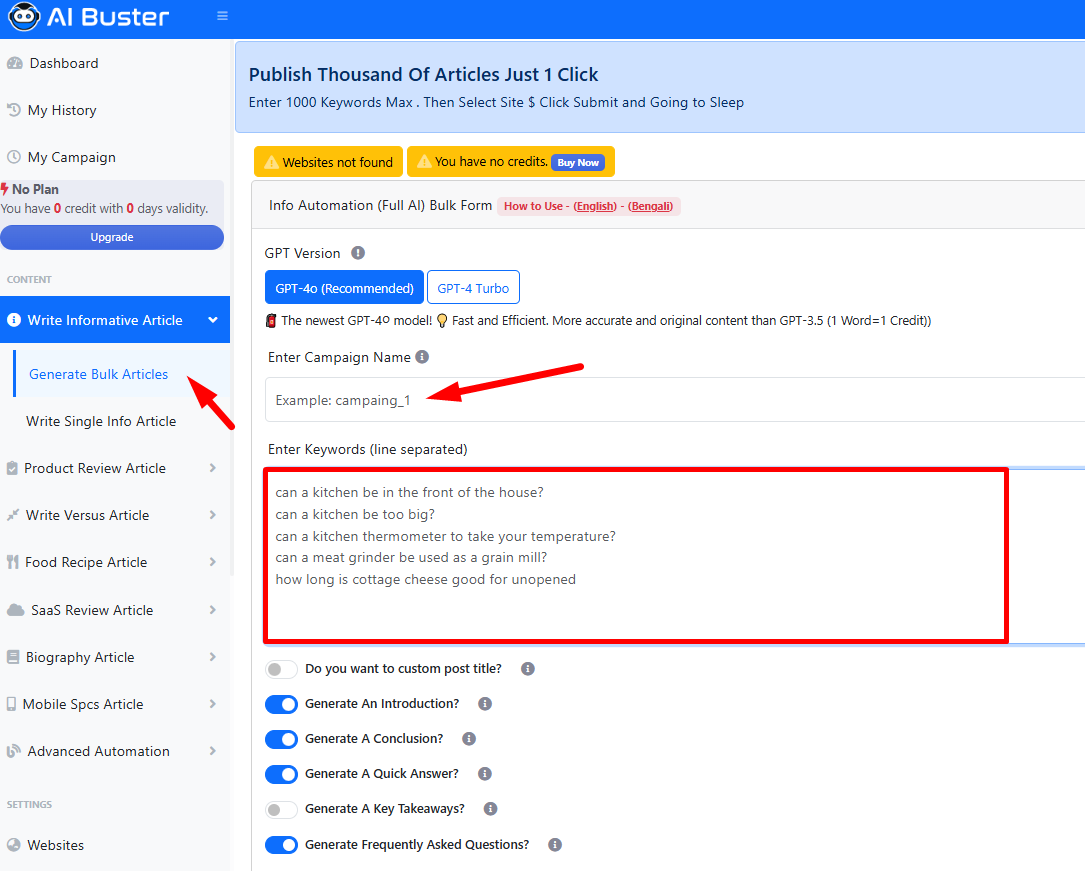
Task: Click the Enter Campaign Name info icon
Action: pos(422,356)
